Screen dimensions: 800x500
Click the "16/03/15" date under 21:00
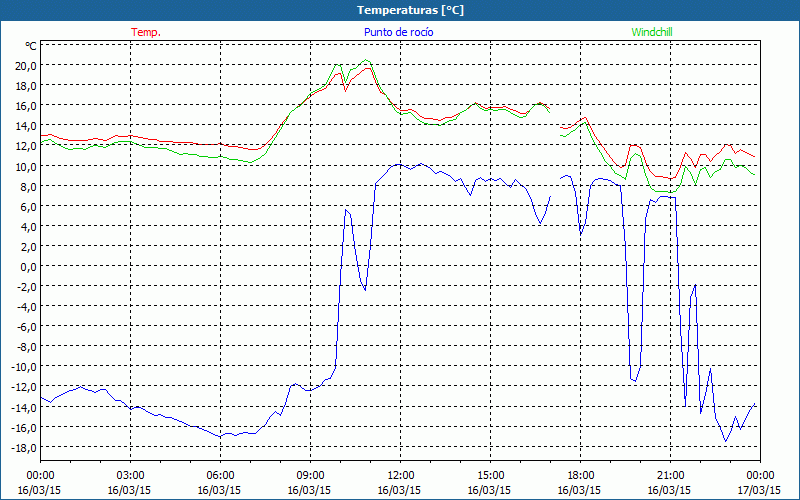pos(669,490)
